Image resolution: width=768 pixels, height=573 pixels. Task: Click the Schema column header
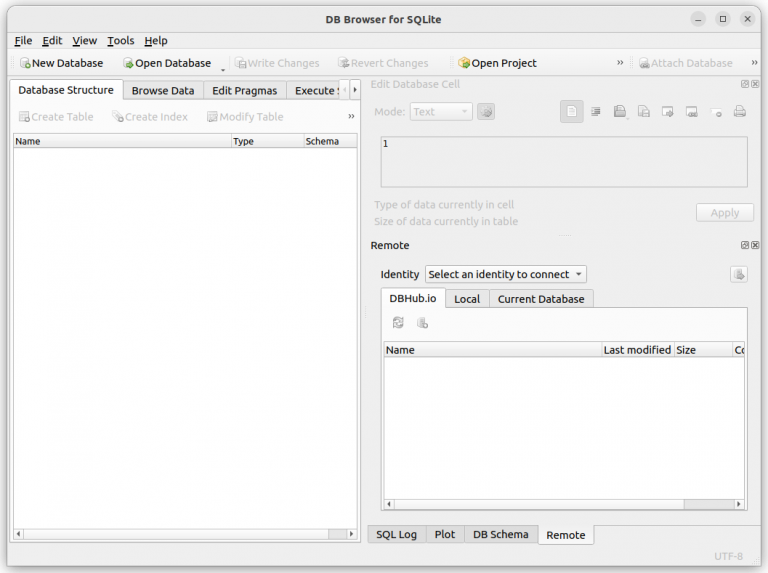330,141
